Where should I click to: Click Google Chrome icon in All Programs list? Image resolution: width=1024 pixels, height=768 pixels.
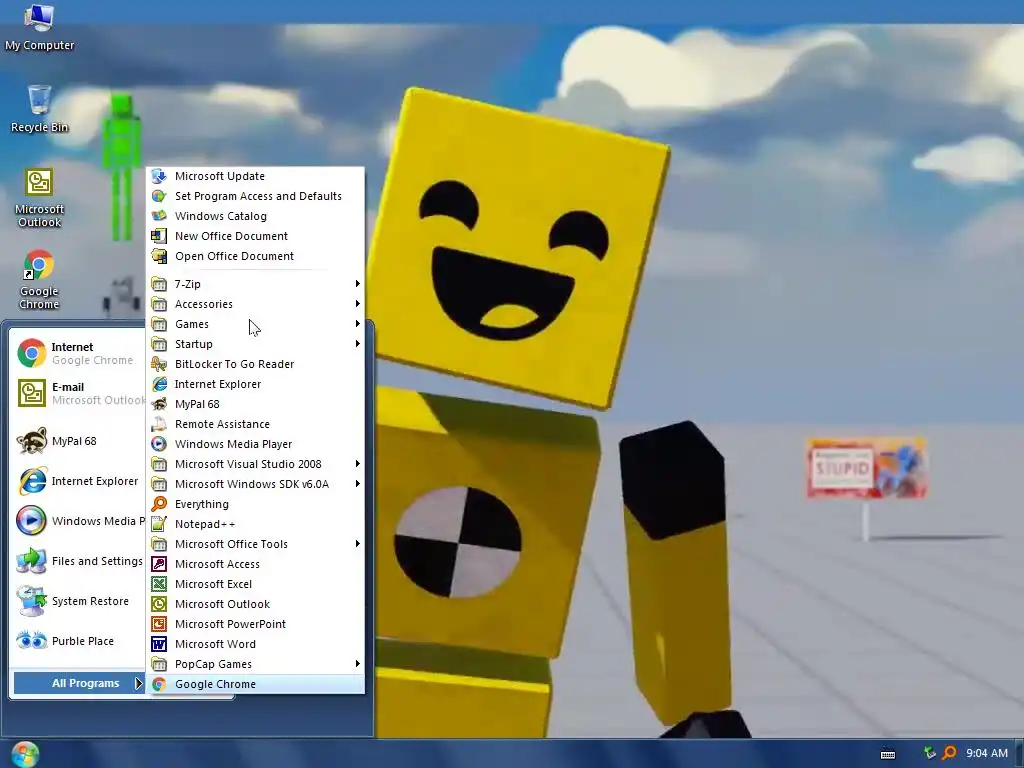[x=159, y=684]
